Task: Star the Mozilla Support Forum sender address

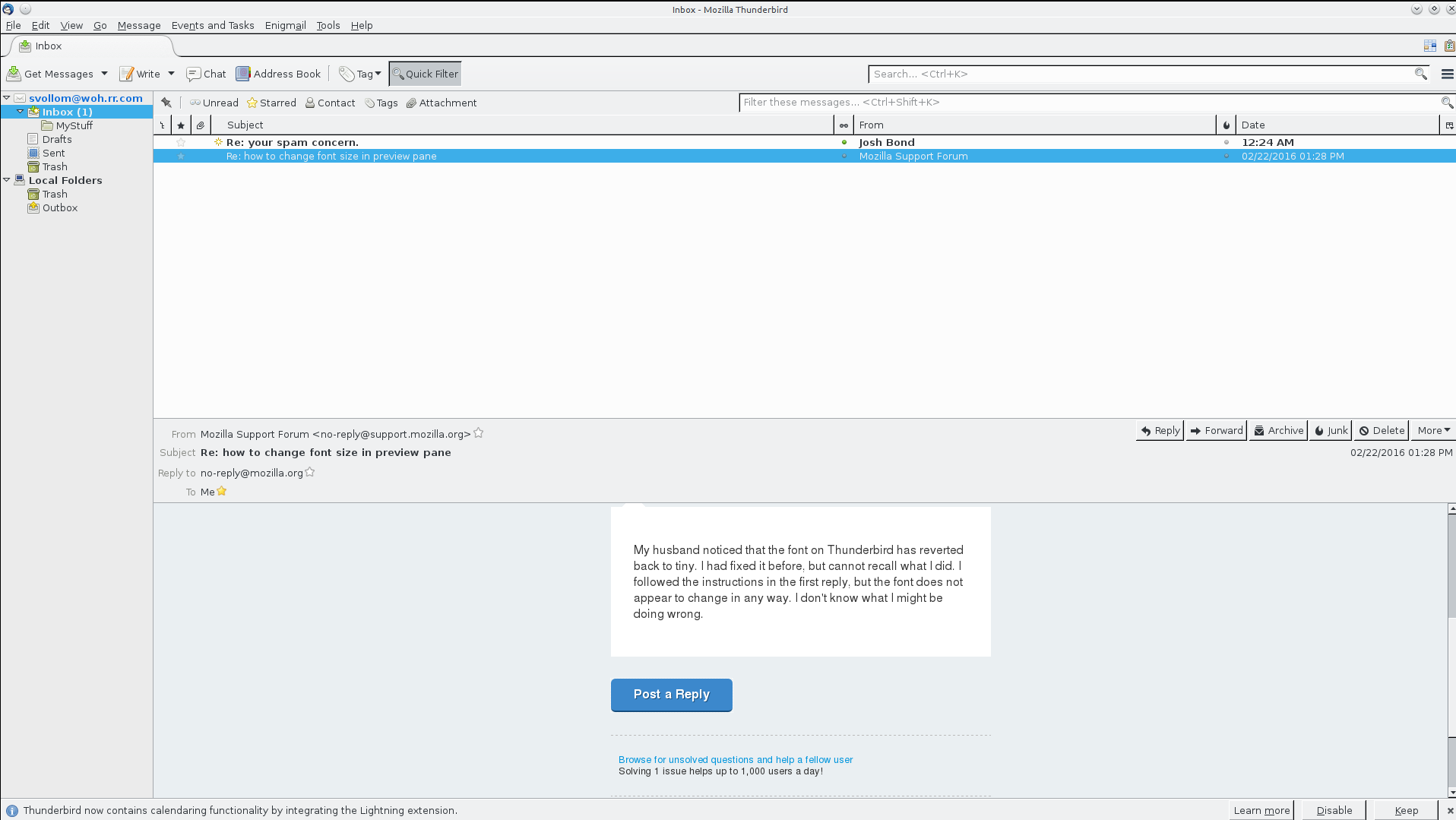Action: pyautogui.click(x=479, y=433)
